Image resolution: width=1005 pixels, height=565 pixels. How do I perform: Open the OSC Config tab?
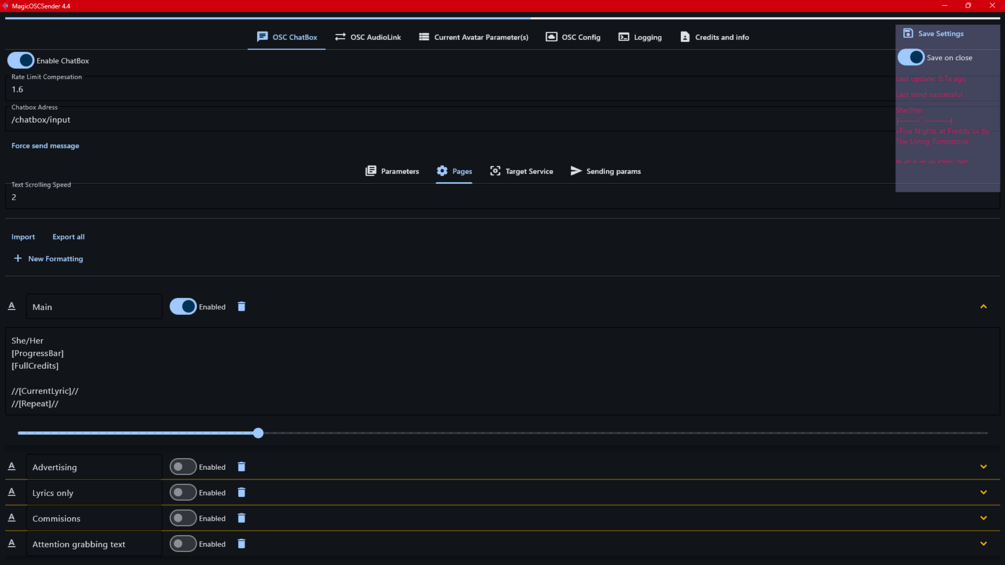tap(573, 37)
